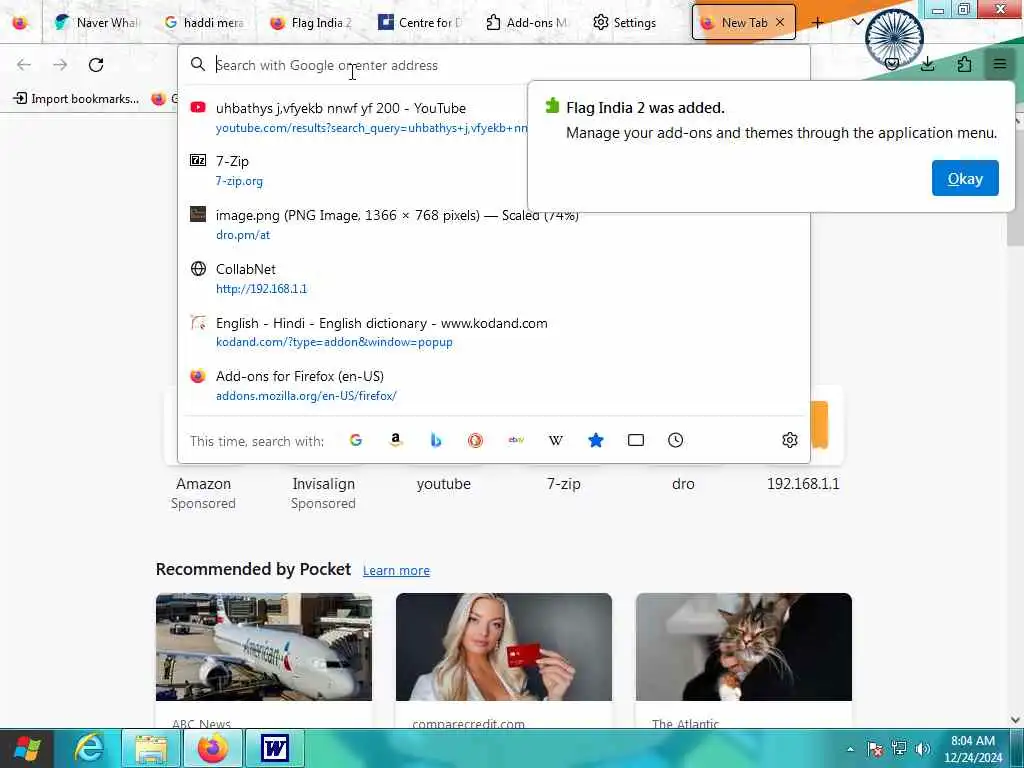Search this time with Amazon
1024x768 pixels.
395,440
